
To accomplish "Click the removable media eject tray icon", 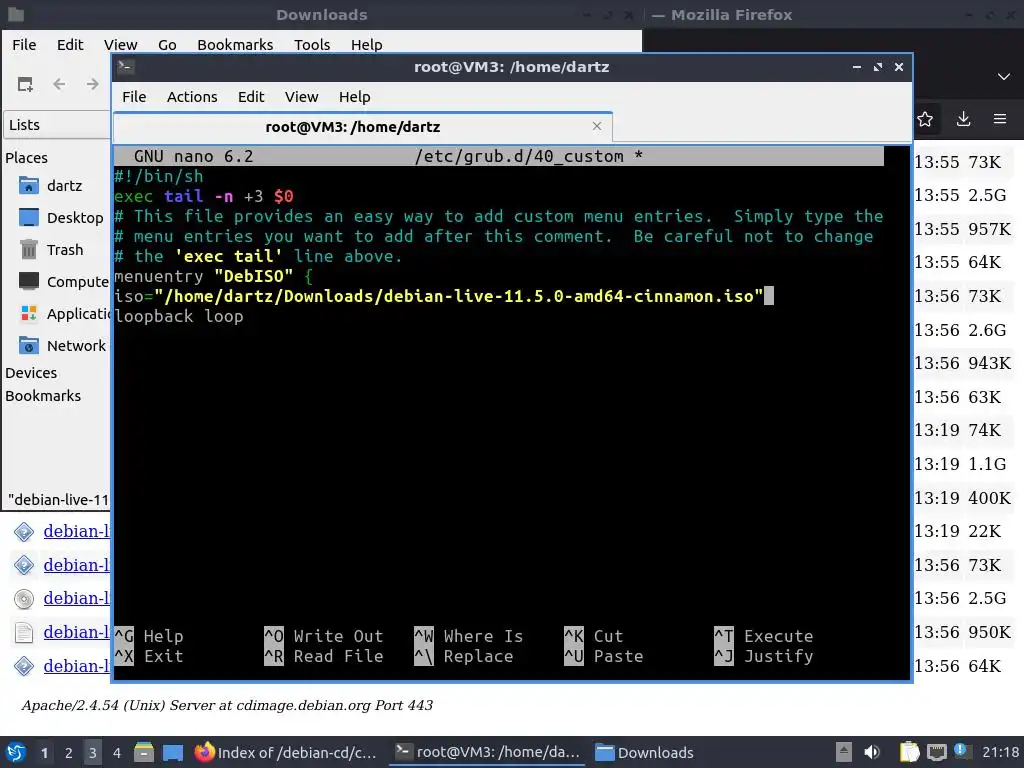I will (x=844, y=752).
